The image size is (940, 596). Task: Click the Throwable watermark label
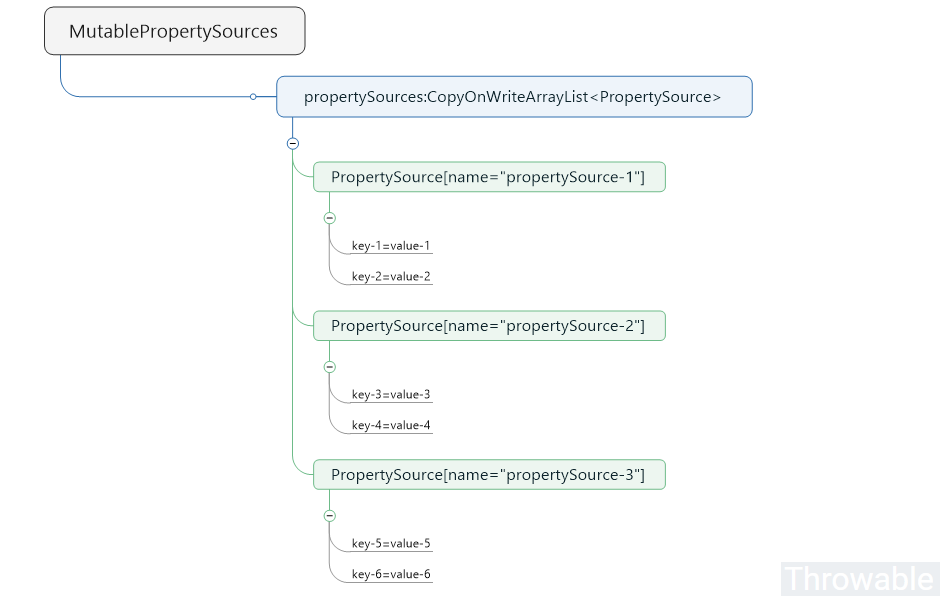tap(859, 578)
